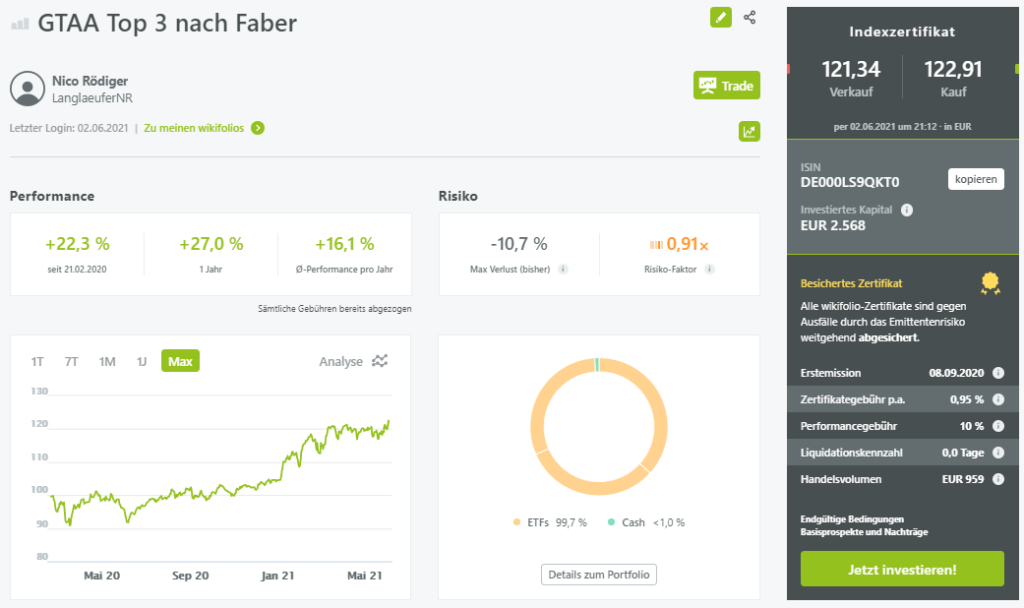Click the green chart icon below Trade
The height and width of the screenshot is (608, 1024).
point(749,131)
